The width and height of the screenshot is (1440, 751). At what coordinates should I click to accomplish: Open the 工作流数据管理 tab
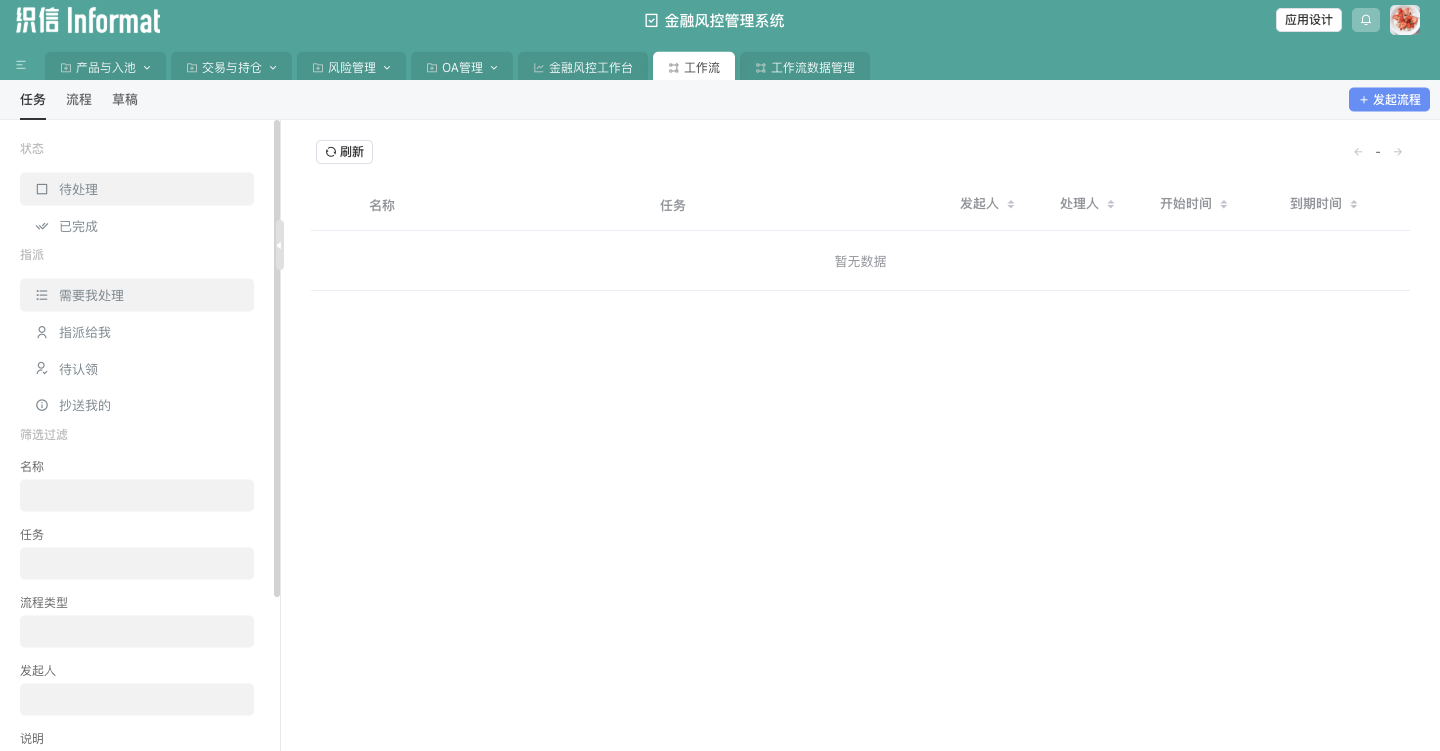point(805,67)
